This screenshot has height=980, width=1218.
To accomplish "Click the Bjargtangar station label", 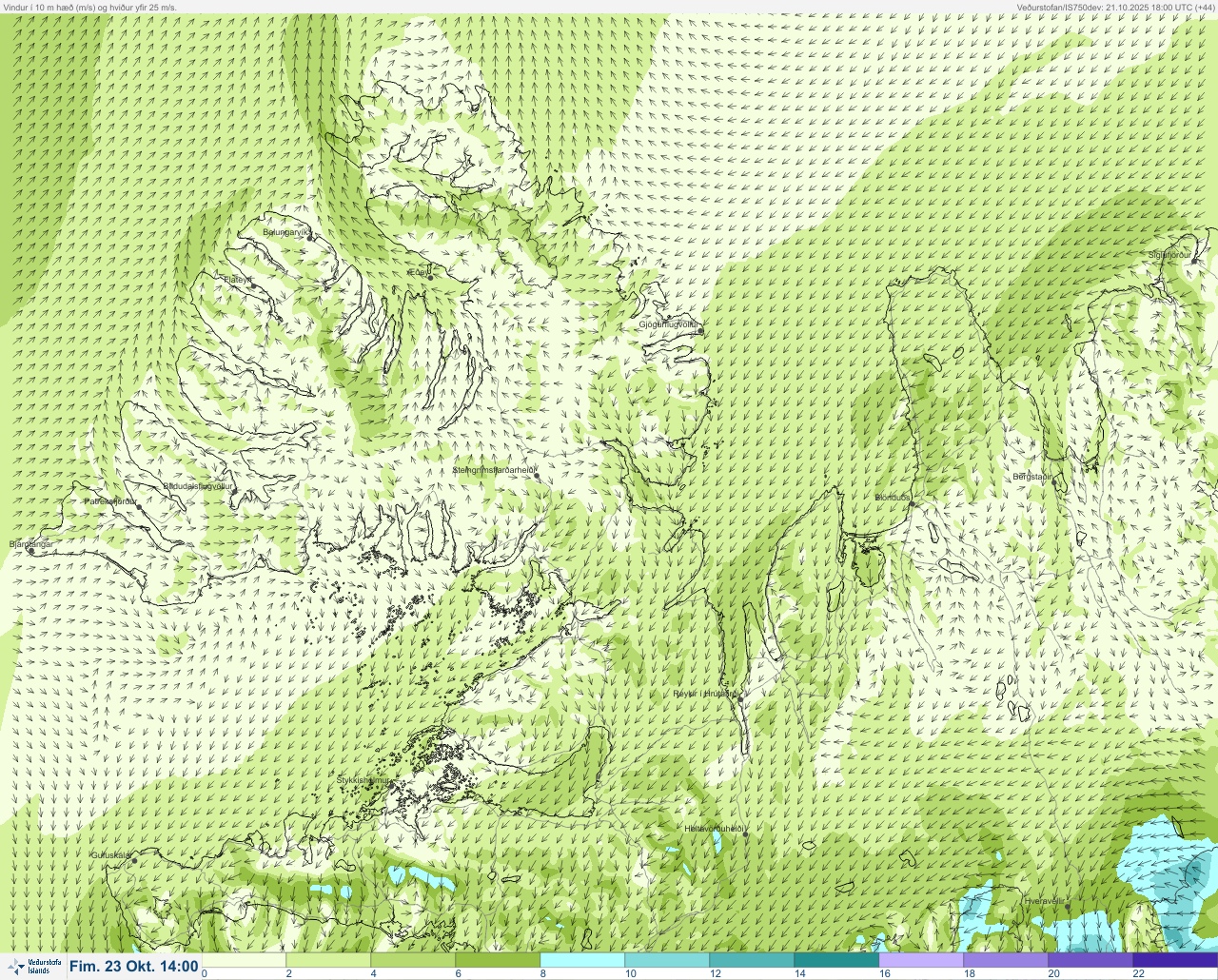I will pyautogui.click(x=30, y=544).
